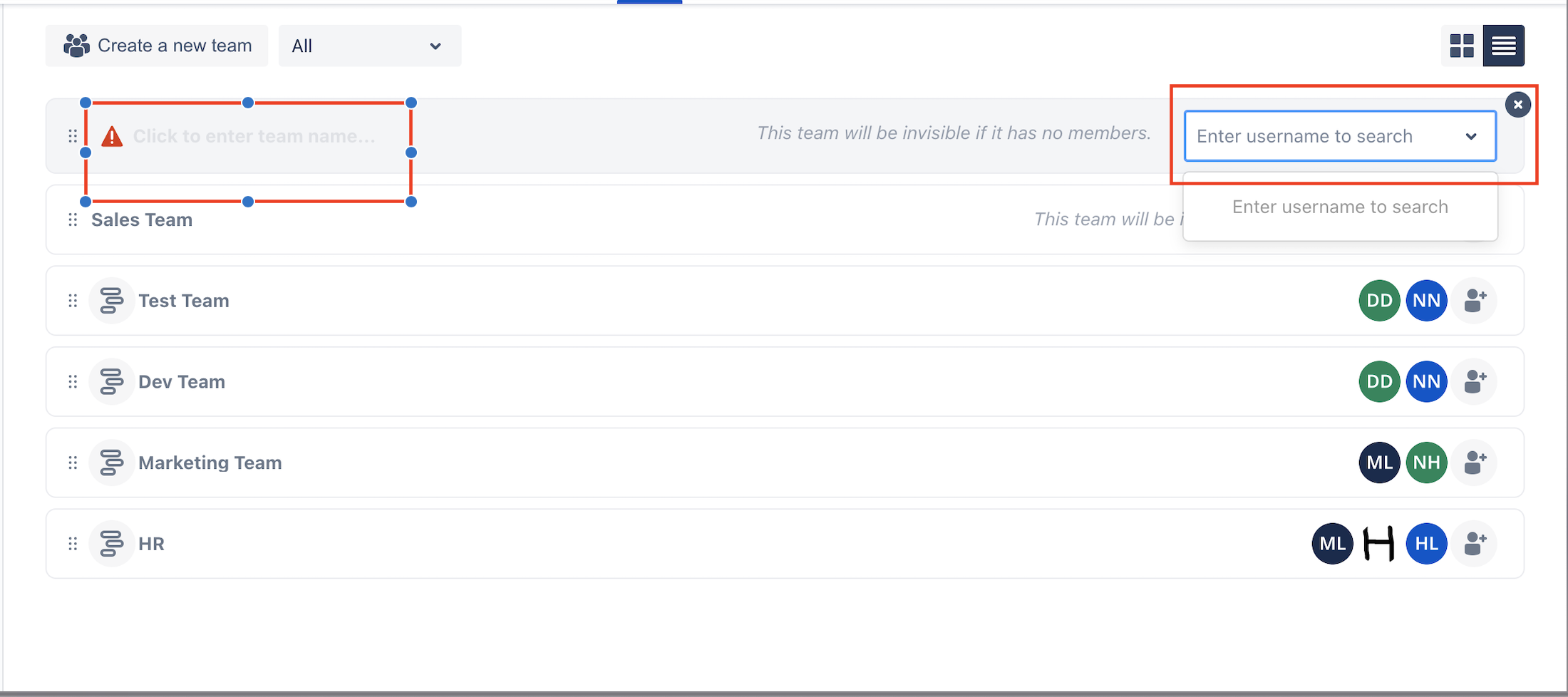Switch to grid view layout
Viewport: 1568px width, 697px height.
(1462, 46)
